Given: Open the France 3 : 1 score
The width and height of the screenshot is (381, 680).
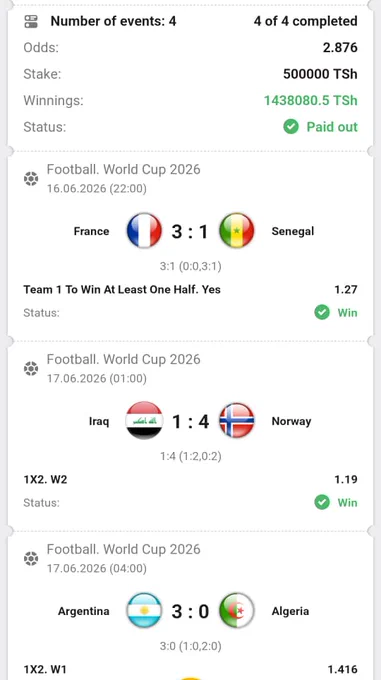Looking at the screenshot, I should pyautogui.click(x=190, y=231).
